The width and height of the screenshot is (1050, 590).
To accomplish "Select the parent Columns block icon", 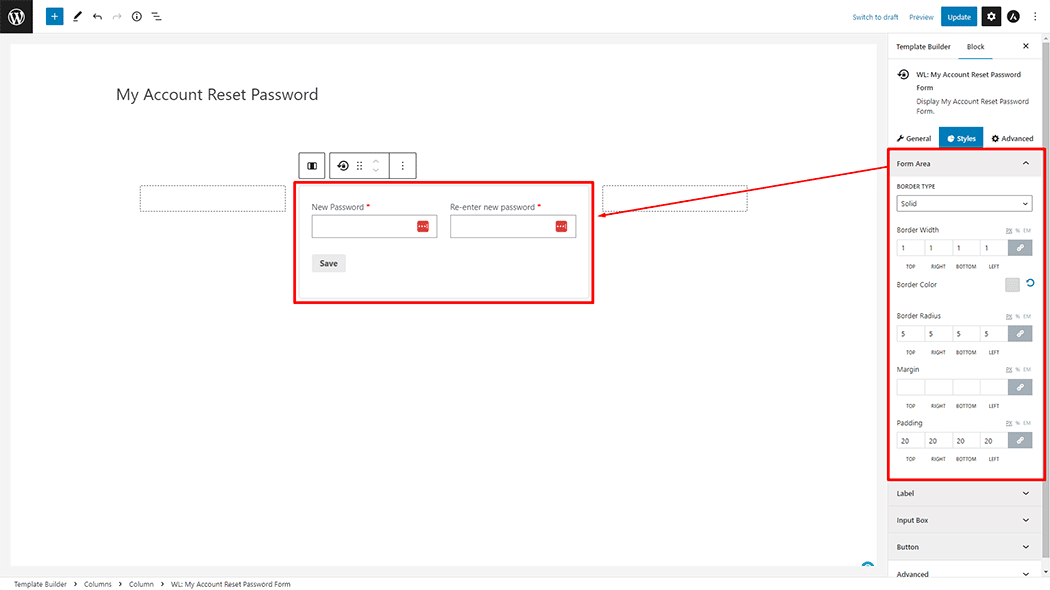I will pyautogui.click(x=312, y=165).
